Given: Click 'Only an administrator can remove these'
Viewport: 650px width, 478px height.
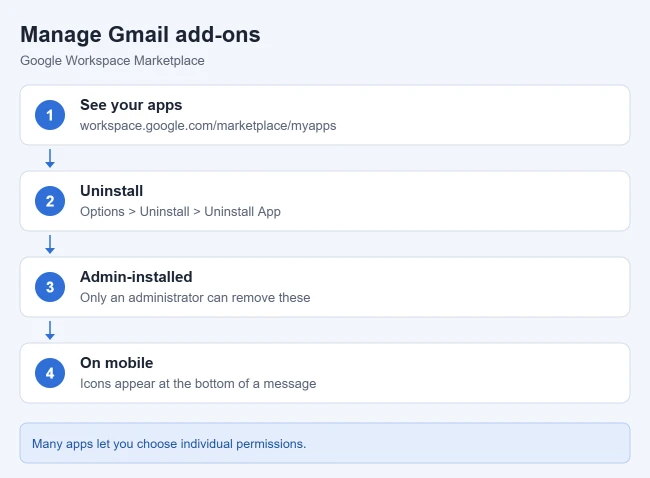Looking at the screenshot, I should tap(195, 297).
